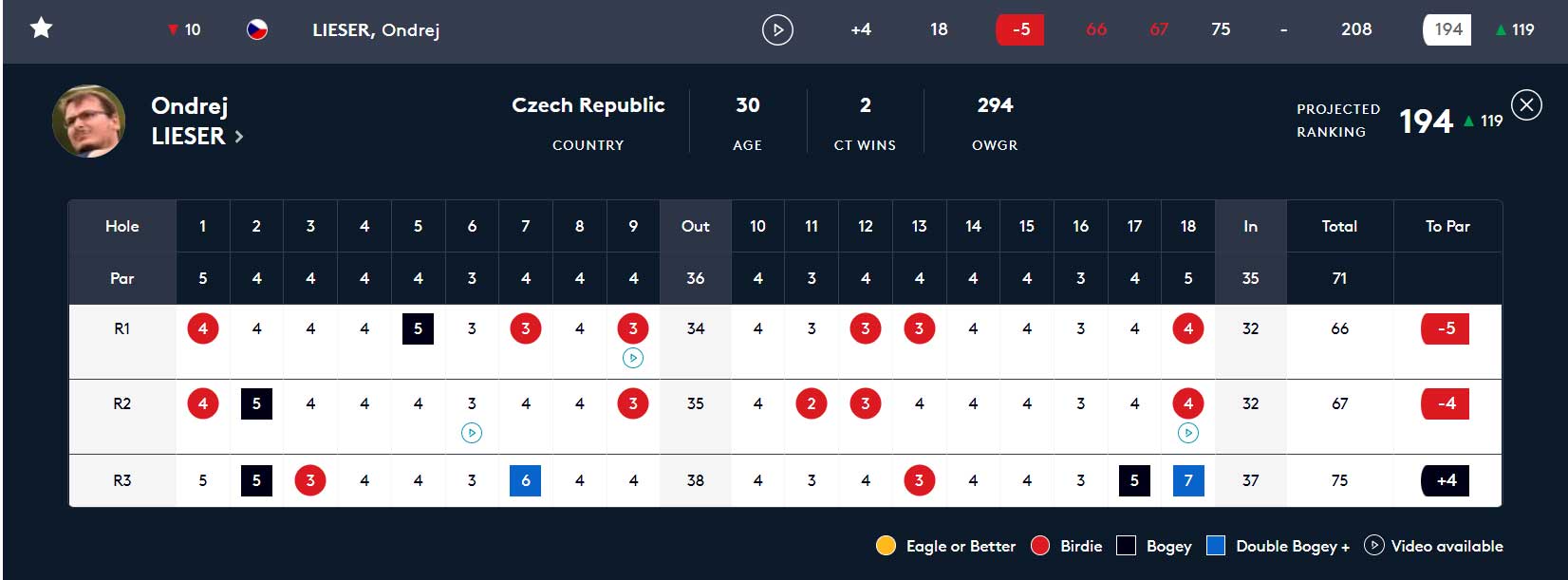The image size is (1568, 580).
Task: Click the Czech Republic flag icon
Action: coord(257,29)
